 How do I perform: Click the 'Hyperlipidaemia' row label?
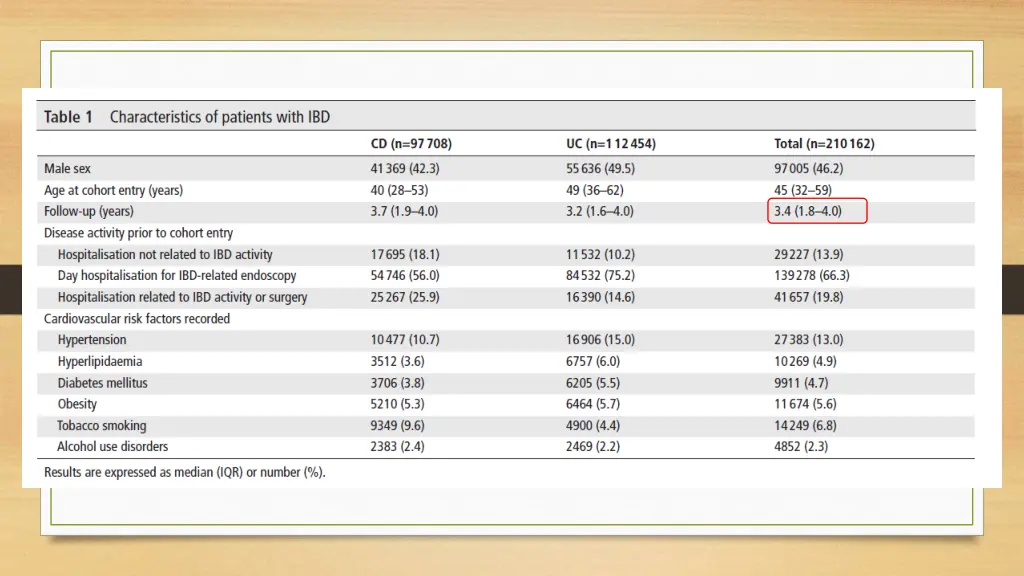coord(100,361)
